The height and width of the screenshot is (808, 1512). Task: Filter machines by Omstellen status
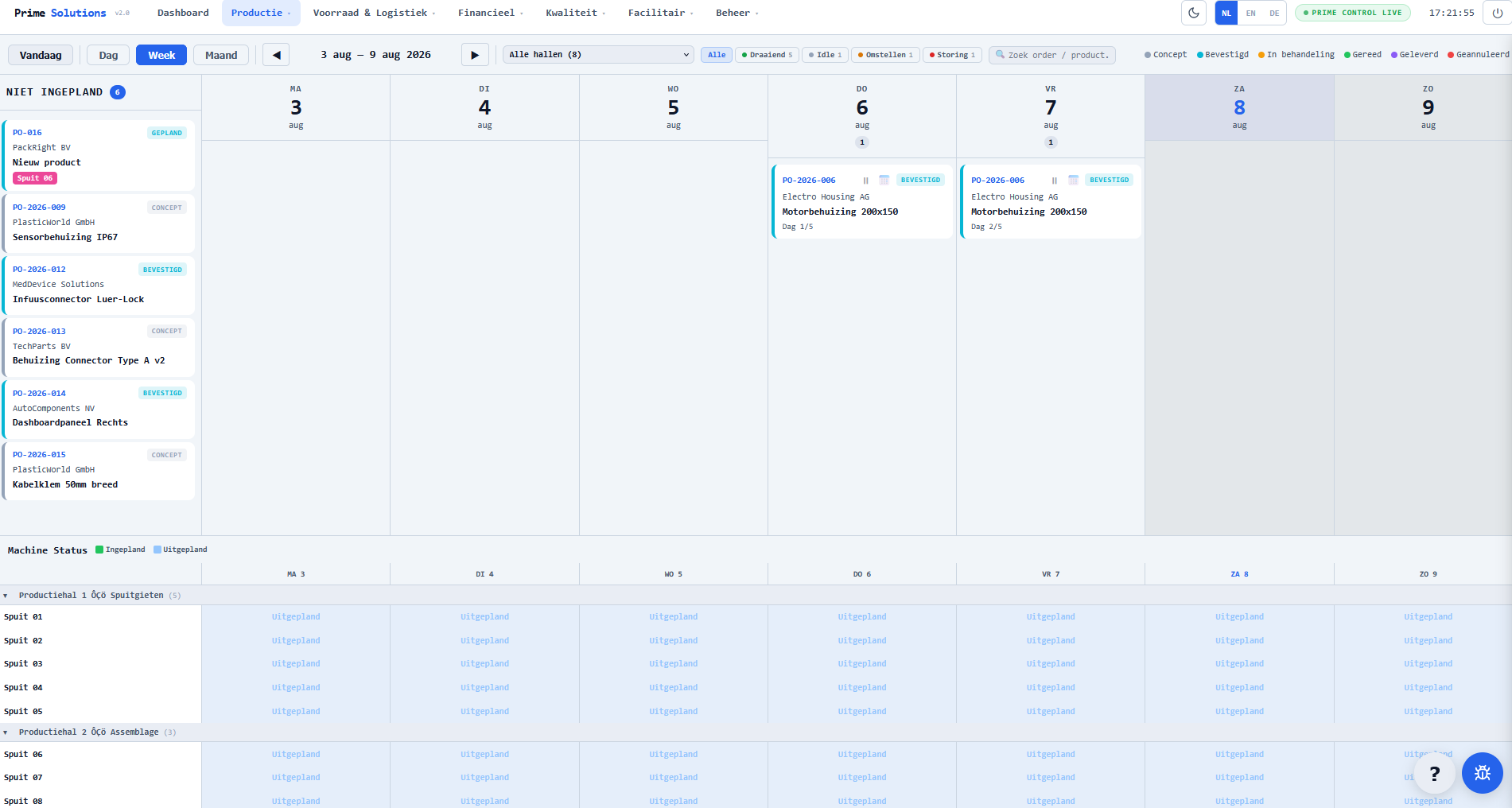885,55
